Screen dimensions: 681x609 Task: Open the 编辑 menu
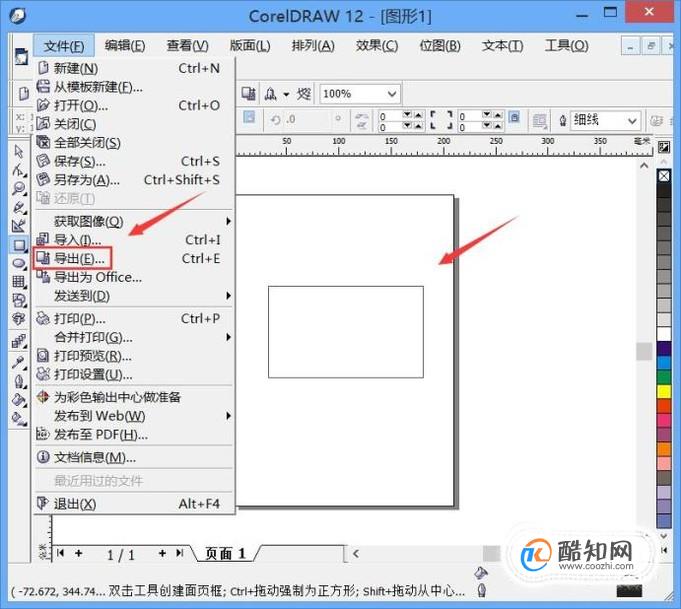click(x=125, y=46)
